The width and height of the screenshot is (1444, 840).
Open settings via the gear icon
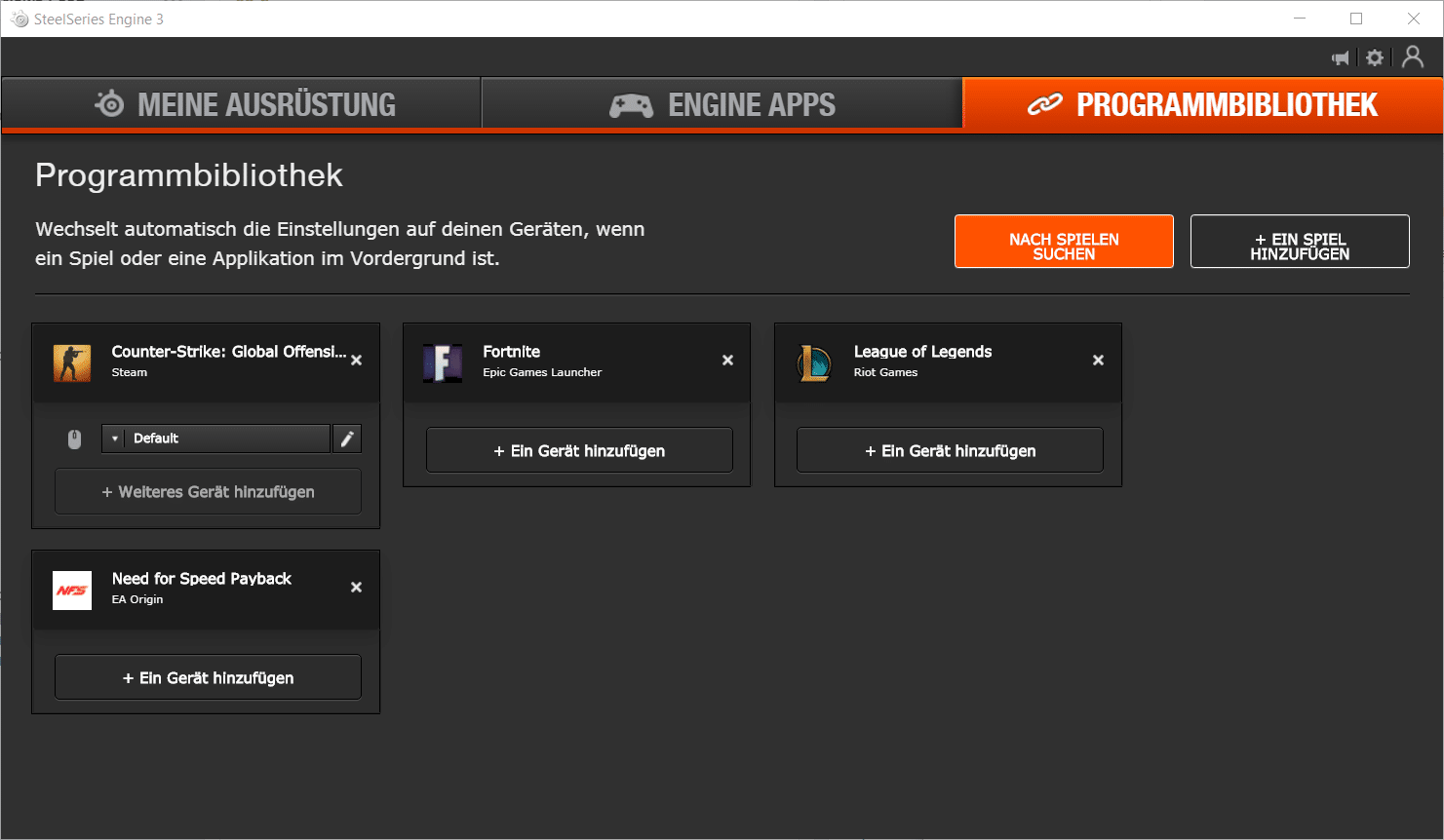(1375, 58)
